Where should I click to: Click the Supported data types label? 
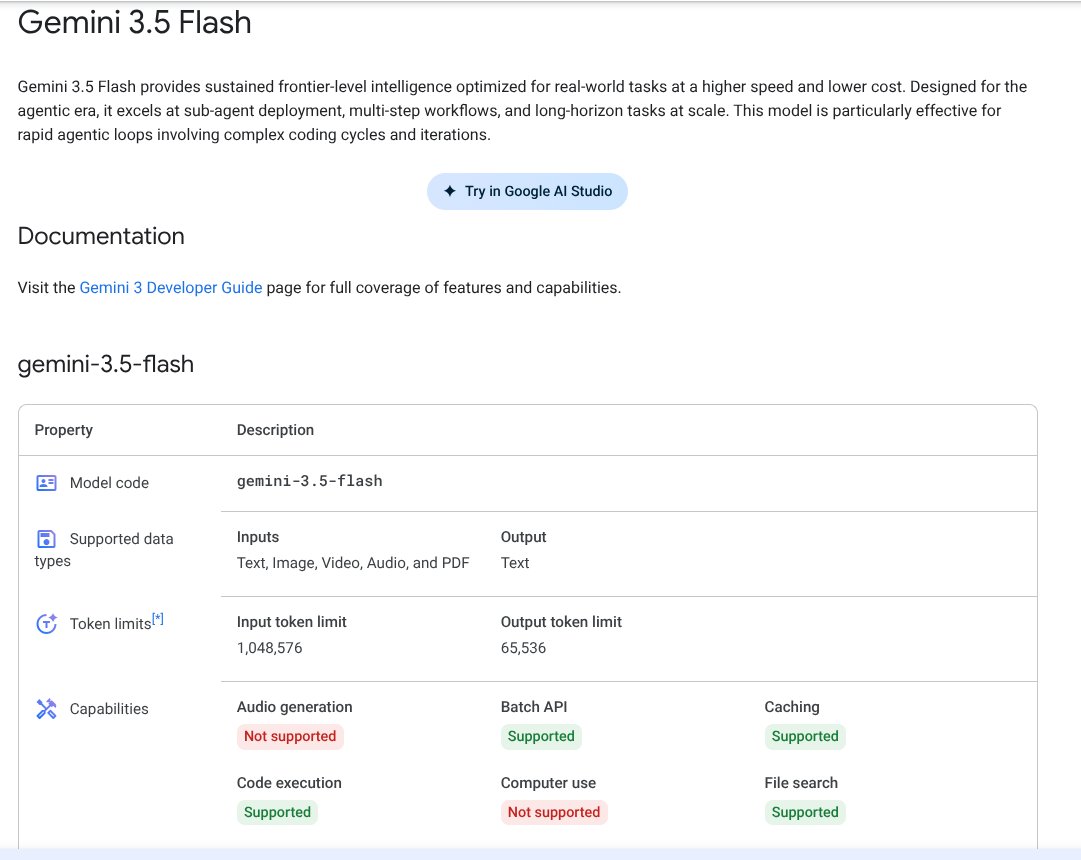click(x=104, y=550)
